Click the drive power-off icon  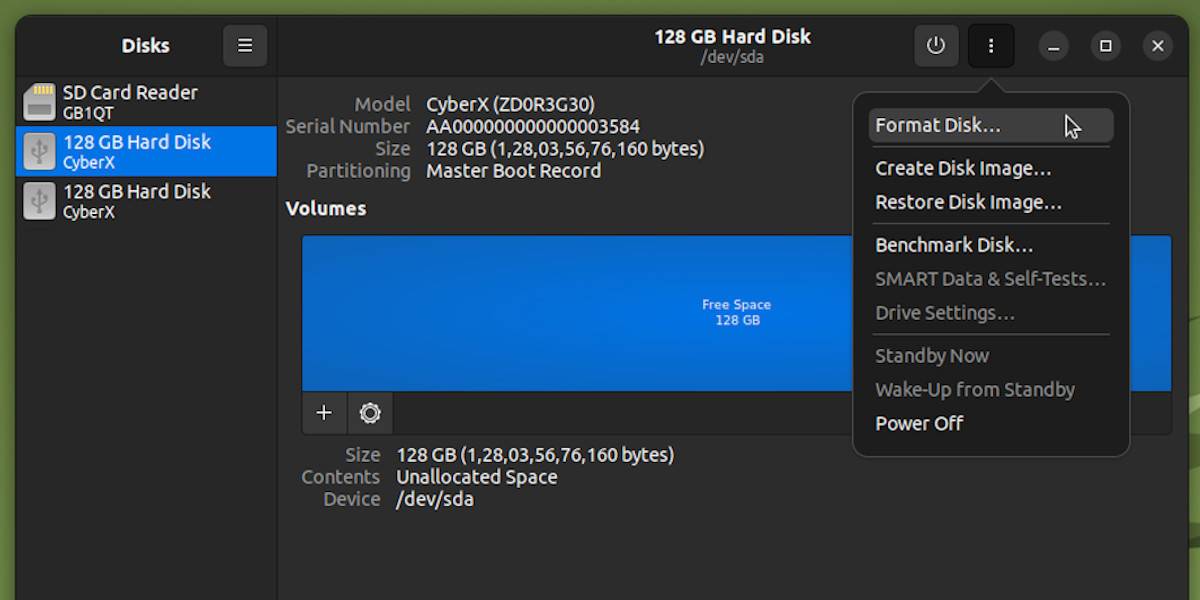(936, 45)
